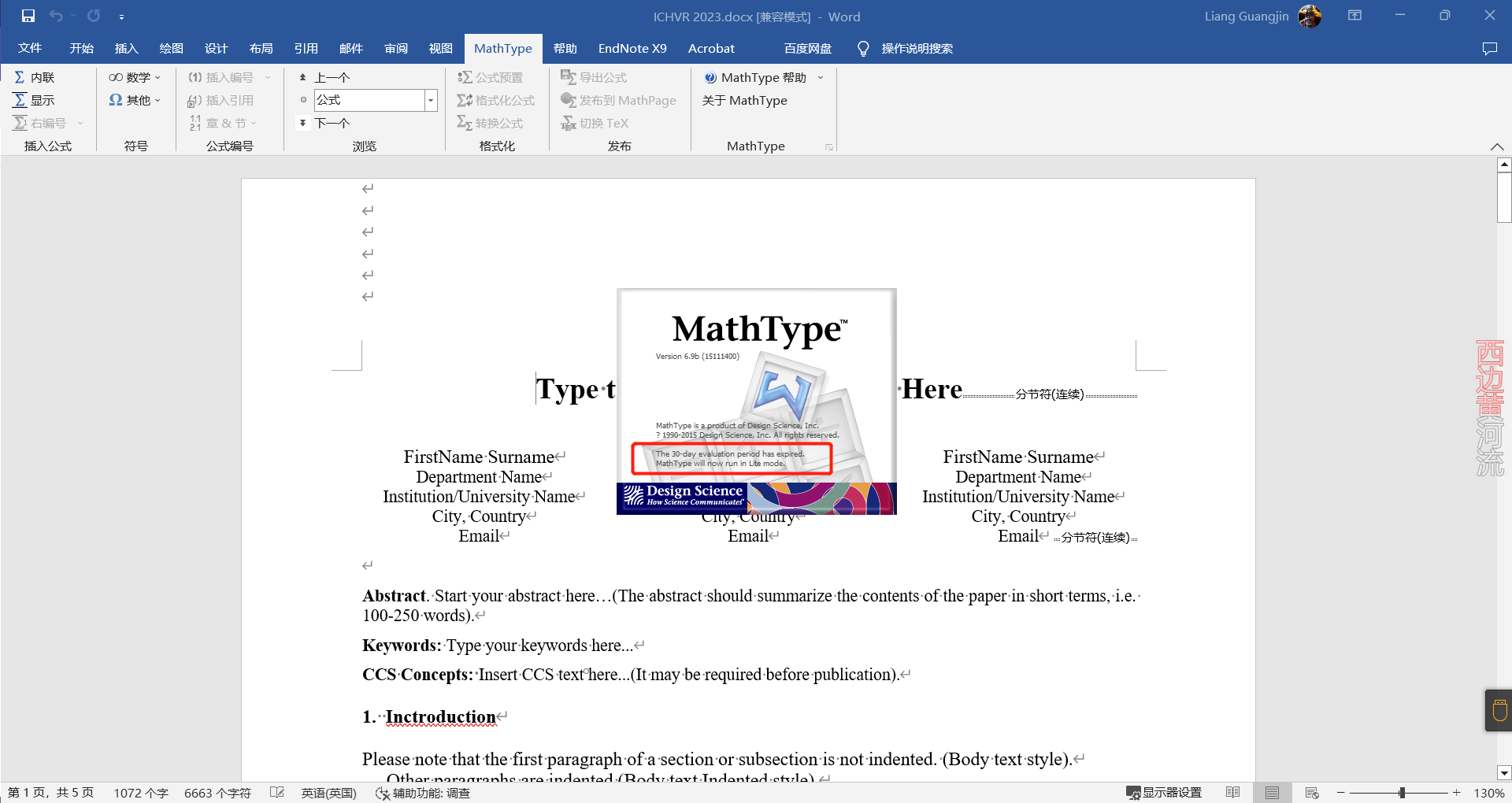
Task: Expand the MathType 帮助 dropdown arrow
Action: tap(821, 77)
